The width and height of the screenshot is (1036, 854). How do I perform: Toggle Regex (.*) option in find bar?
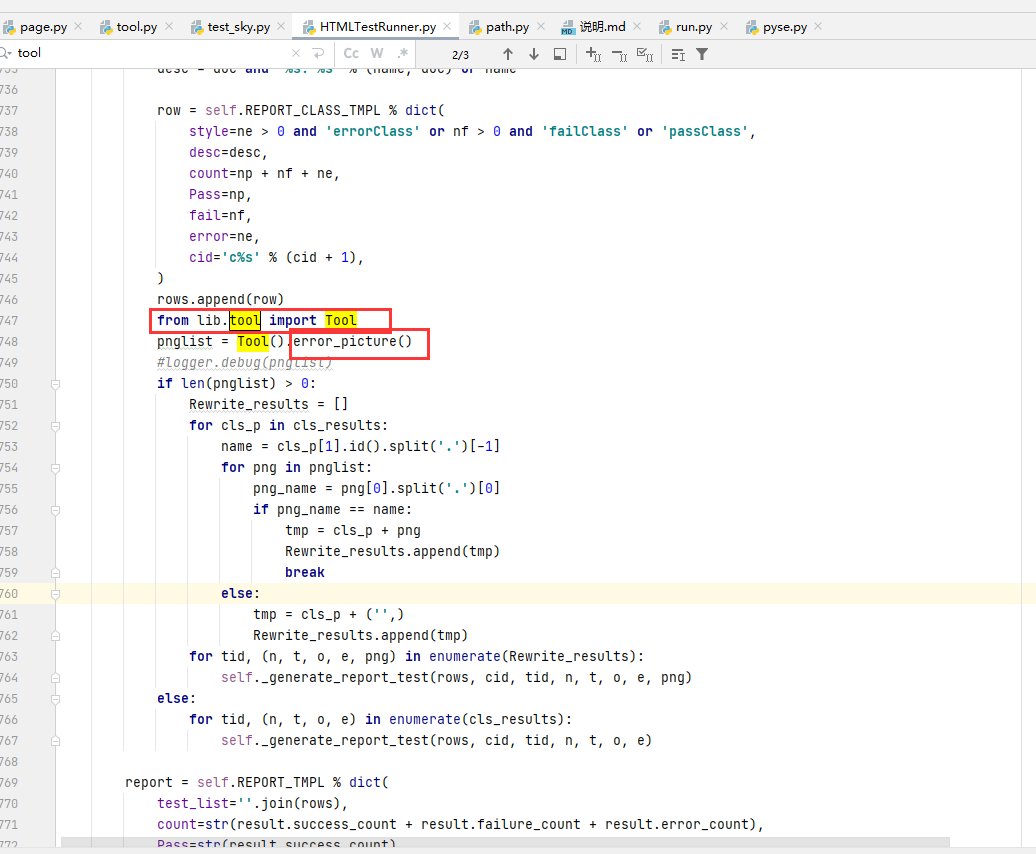[x=402, y=53]
